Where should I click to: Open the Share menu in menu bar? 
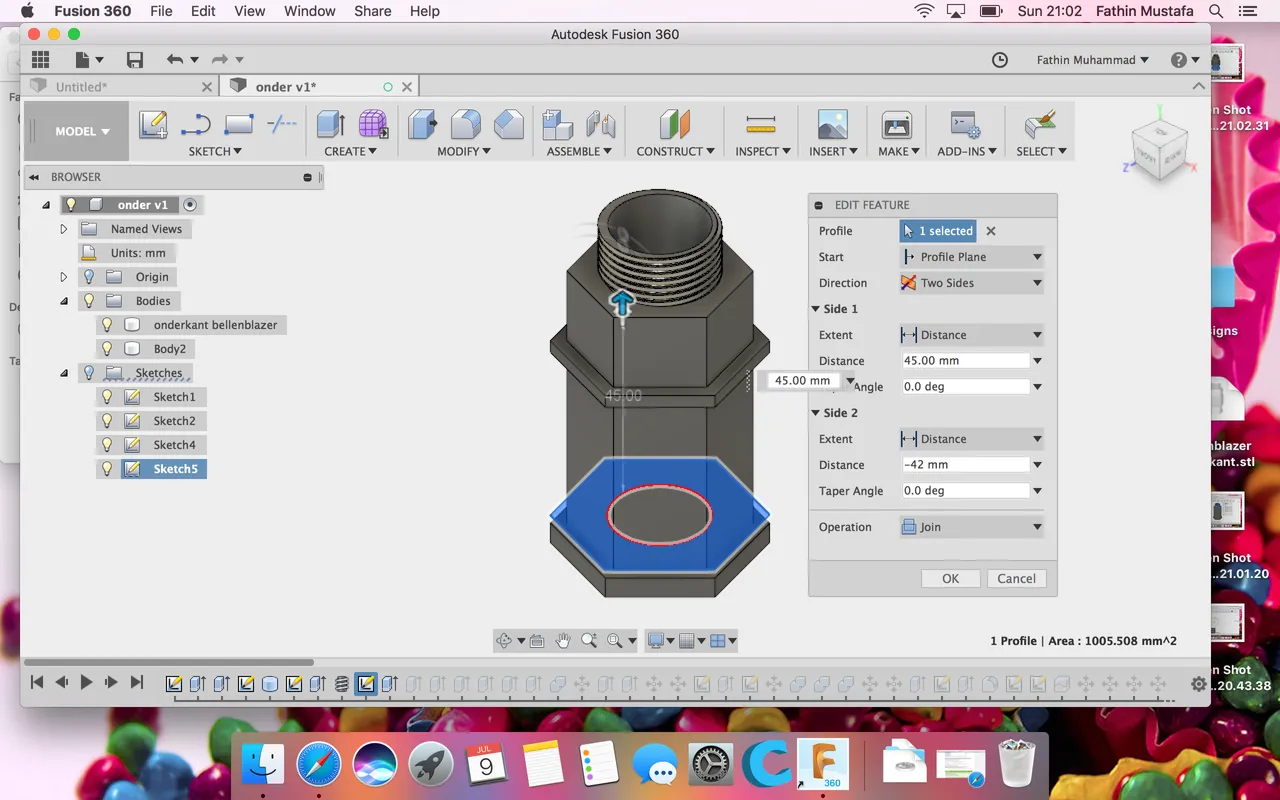click(x=372, y=11)
